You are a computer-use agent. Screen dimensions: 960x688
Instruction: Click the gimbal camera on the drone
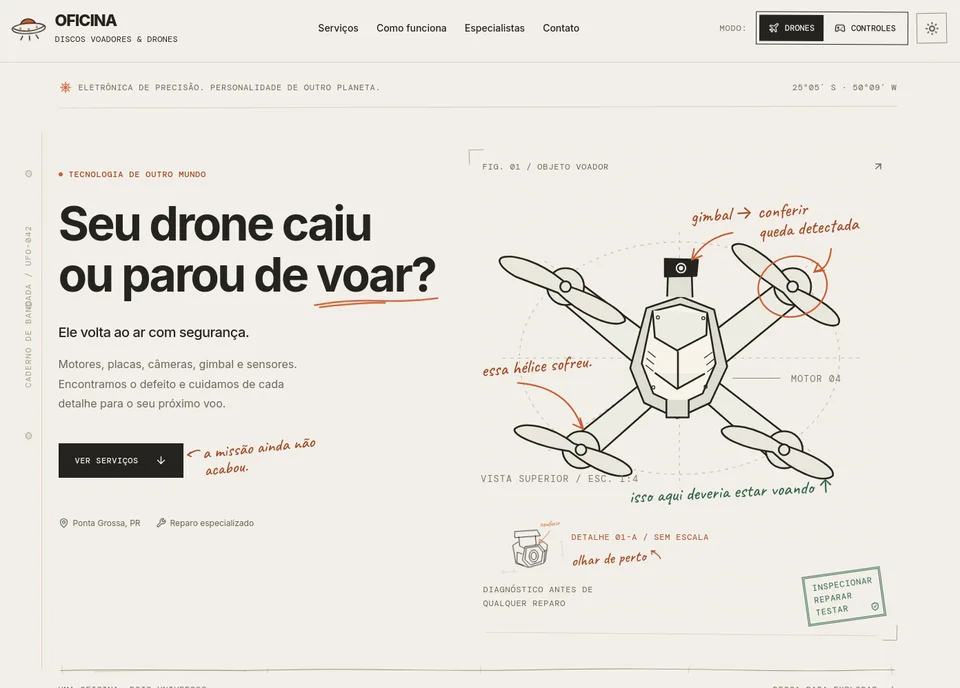click(681, 268)
